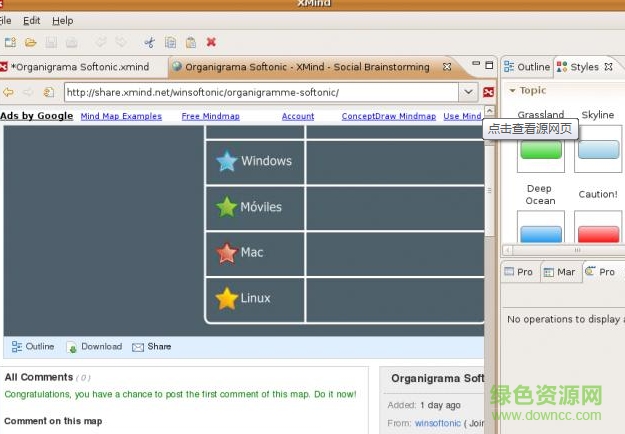Click the Outline button below the map
This screenshot has height=434, width=625.
[33, 347]
